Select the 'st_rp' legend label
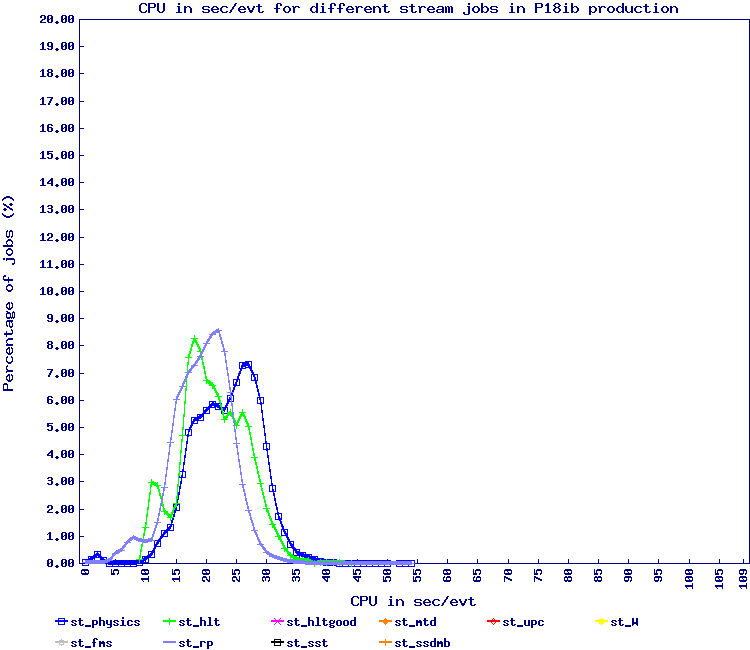 pyautogui.click(x=196, y=643)
